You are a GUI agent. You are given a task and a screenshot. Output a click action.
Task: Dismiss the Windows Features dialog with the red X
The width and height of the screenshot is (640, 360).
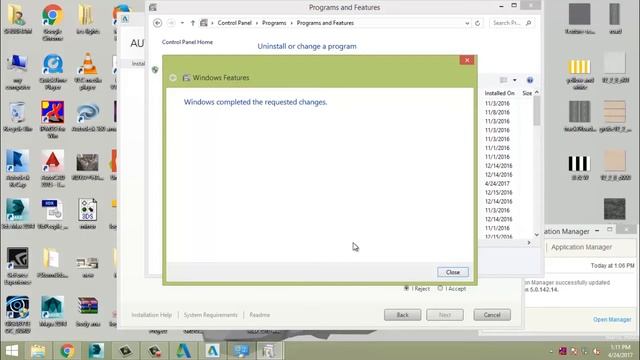(467, 60)
